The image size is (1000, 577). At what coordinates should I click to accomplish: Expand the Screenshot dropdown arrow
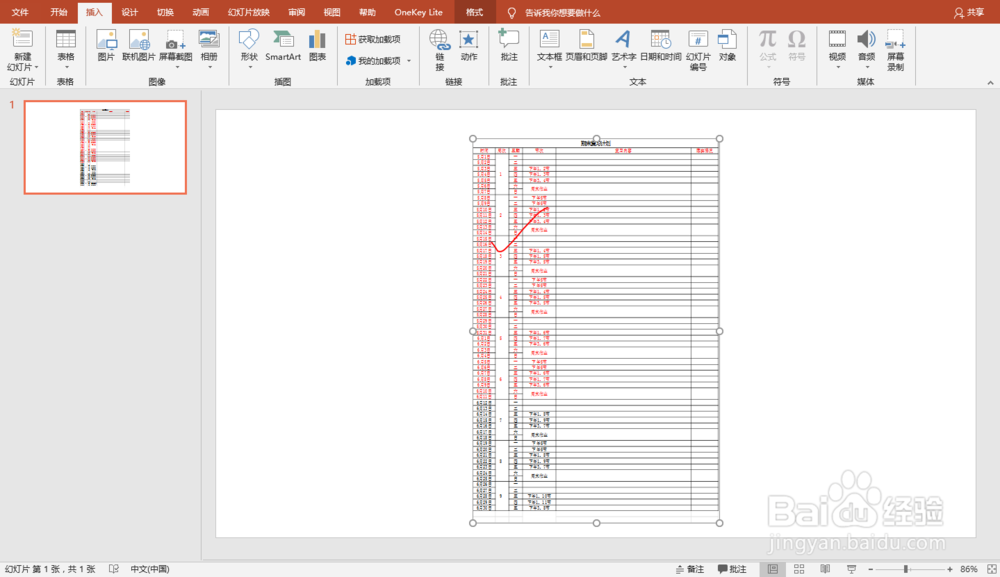pyautogui.click(x=177, y=67)
